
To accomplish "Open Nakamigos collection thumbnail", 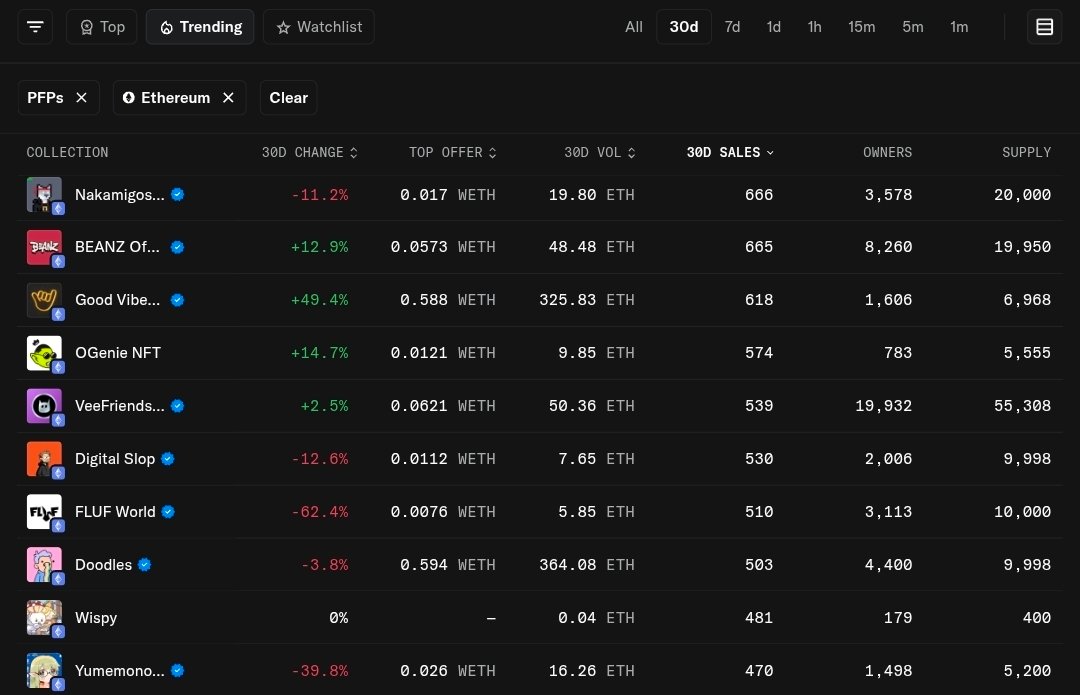I will click(44, 195).
